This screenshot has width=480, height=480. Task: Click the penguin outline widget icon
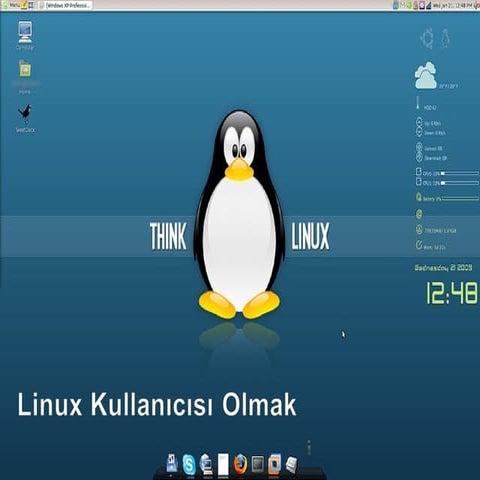pos(445,38)
